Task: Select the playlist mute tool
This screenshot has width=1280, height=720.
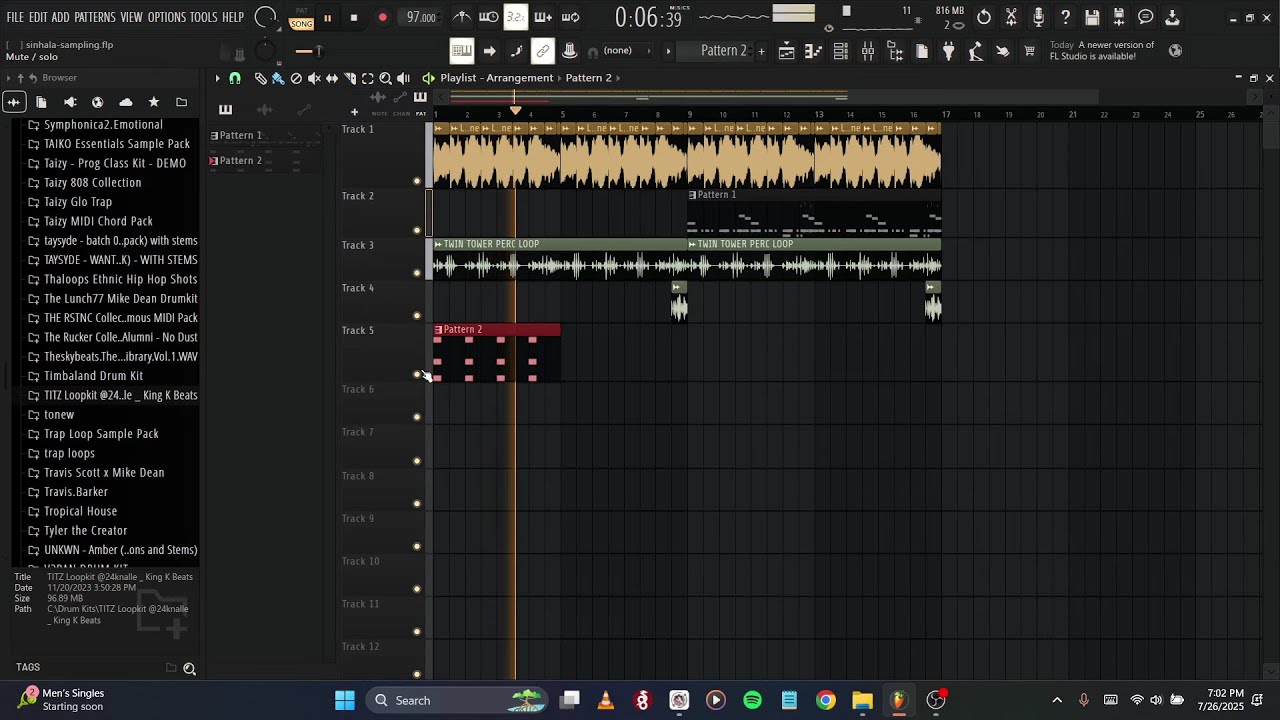Action: (314, 78)
